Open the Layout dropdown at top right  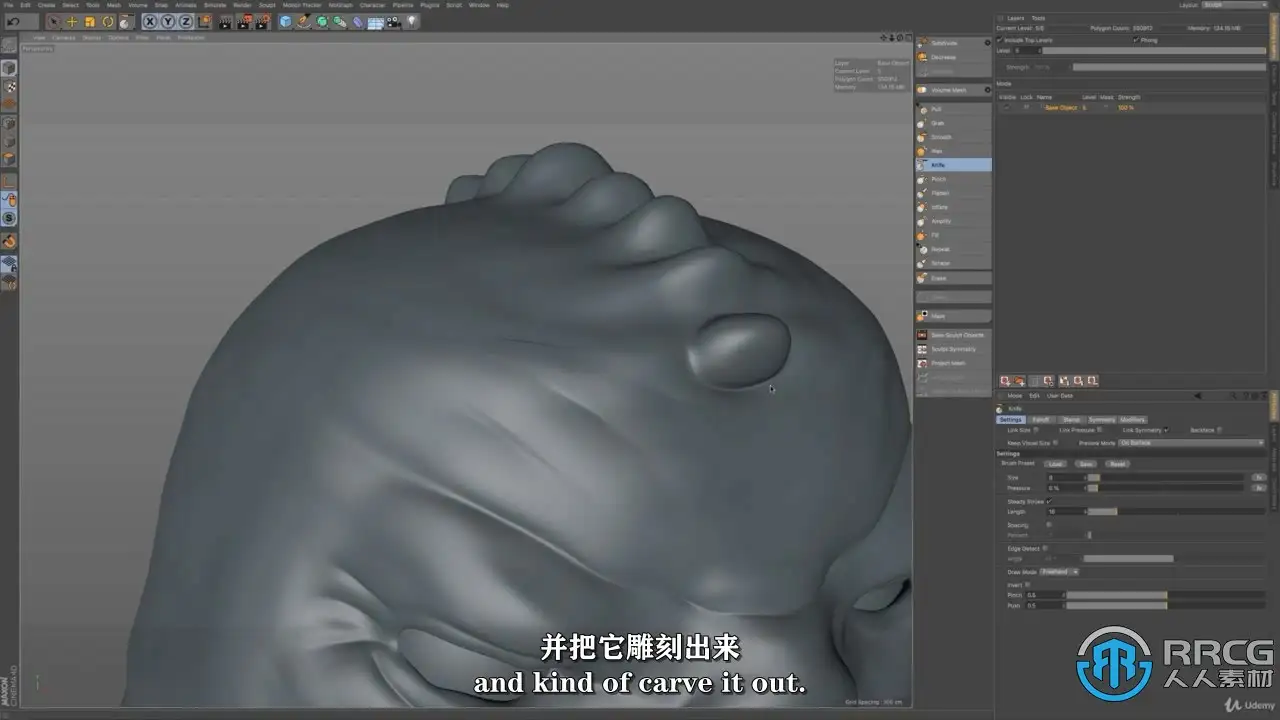(x=1234, y=5)
